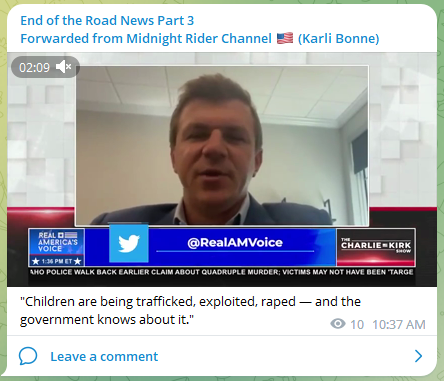Image resolution: width=444 pixels, height=381 pixels.
Task: Click Leave a comment
Action: (104, 356)
